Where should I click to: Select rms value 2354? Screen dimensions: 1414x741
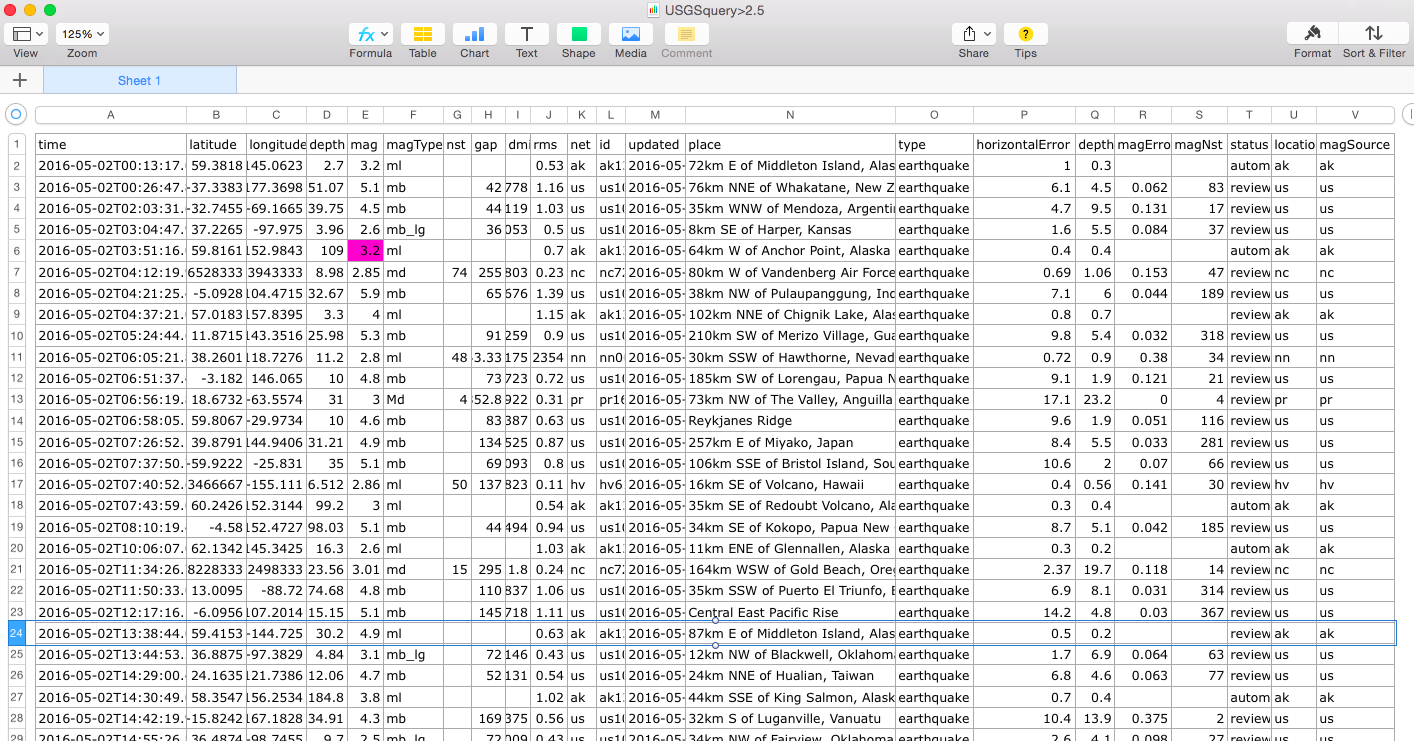tap(548, 357)
